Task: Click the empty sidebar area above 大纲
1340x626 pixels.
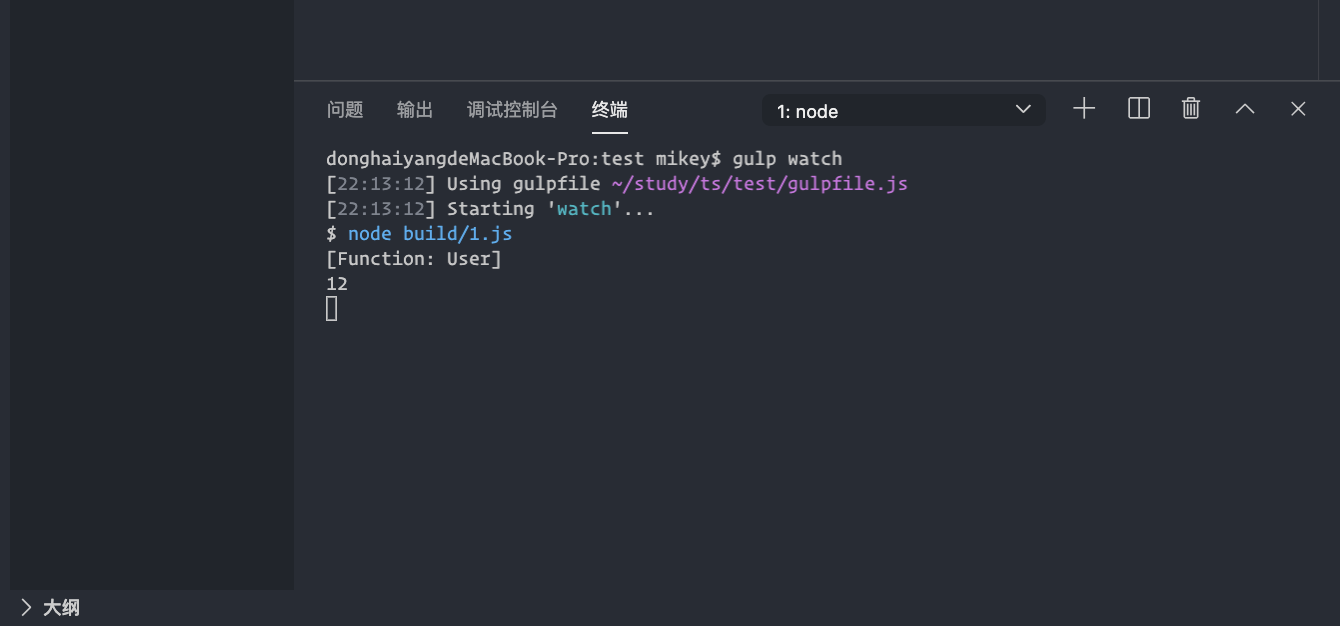Action: [x=152, y=295]
